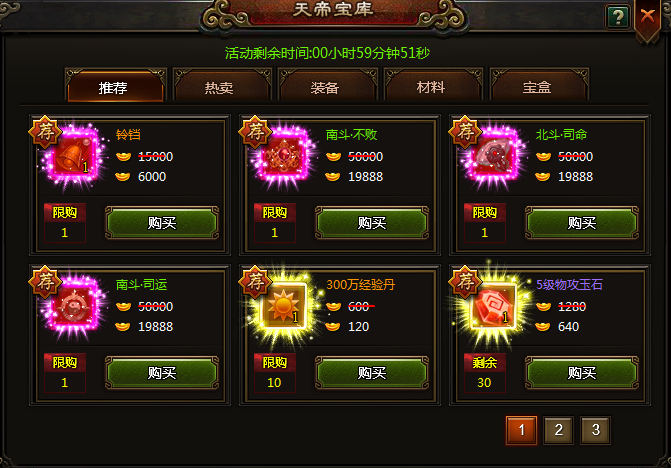Select the 南斗·不败 item icon
671x468 pixels.
pos(284,157)
